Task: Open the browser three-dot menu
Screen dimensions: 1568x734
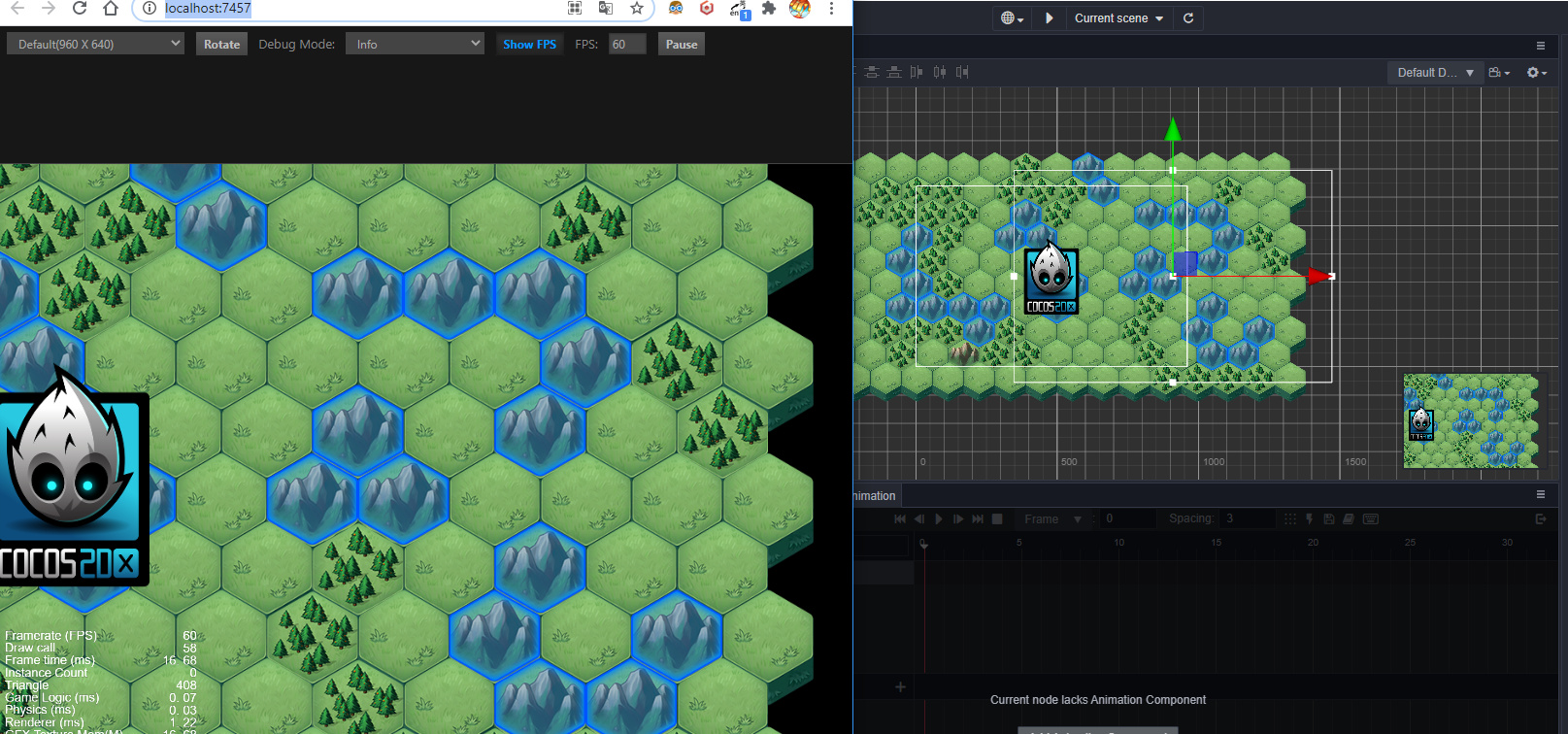Action: click(831, 9)
